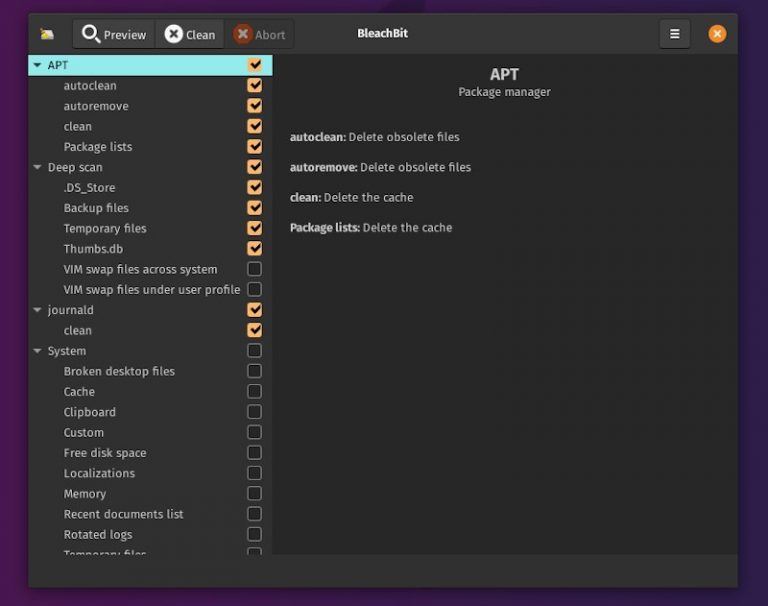Check the Memory checkbox
Viewport: 768px width, 606px height.
point(255,493)
